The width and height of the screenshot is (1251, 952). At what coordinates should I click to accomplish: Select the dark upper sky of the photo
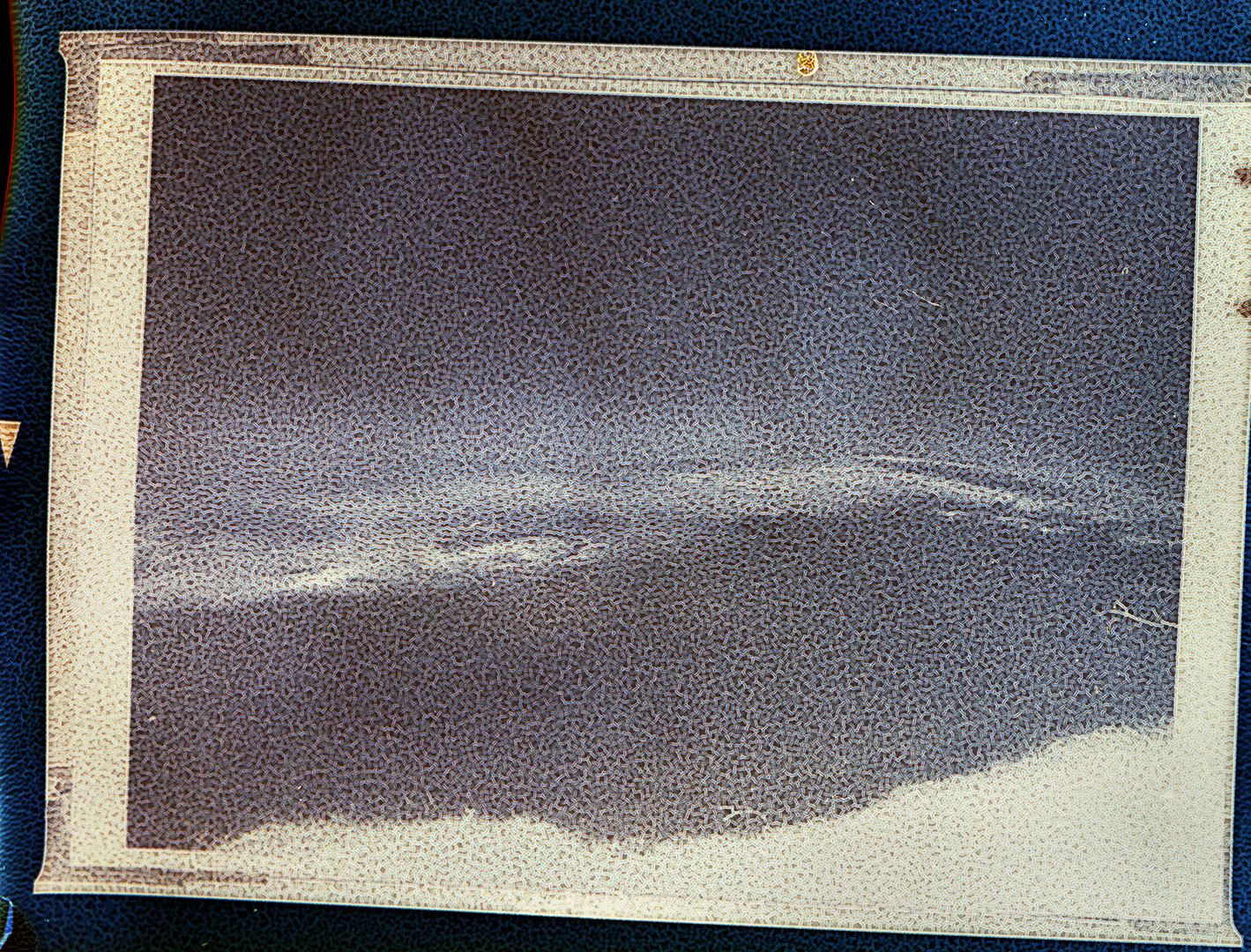pos(617,220)
